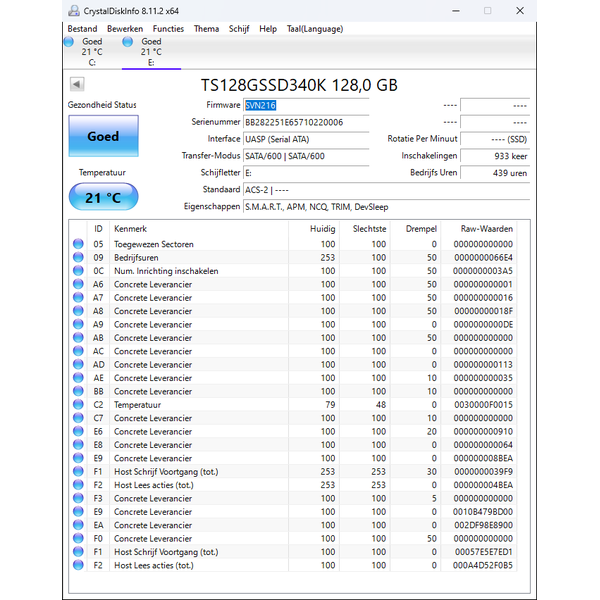Screen dimensions: 600x600
Task: Click Rotatie Per Minuut value (SSD)
Action: [x=495, y=139]
